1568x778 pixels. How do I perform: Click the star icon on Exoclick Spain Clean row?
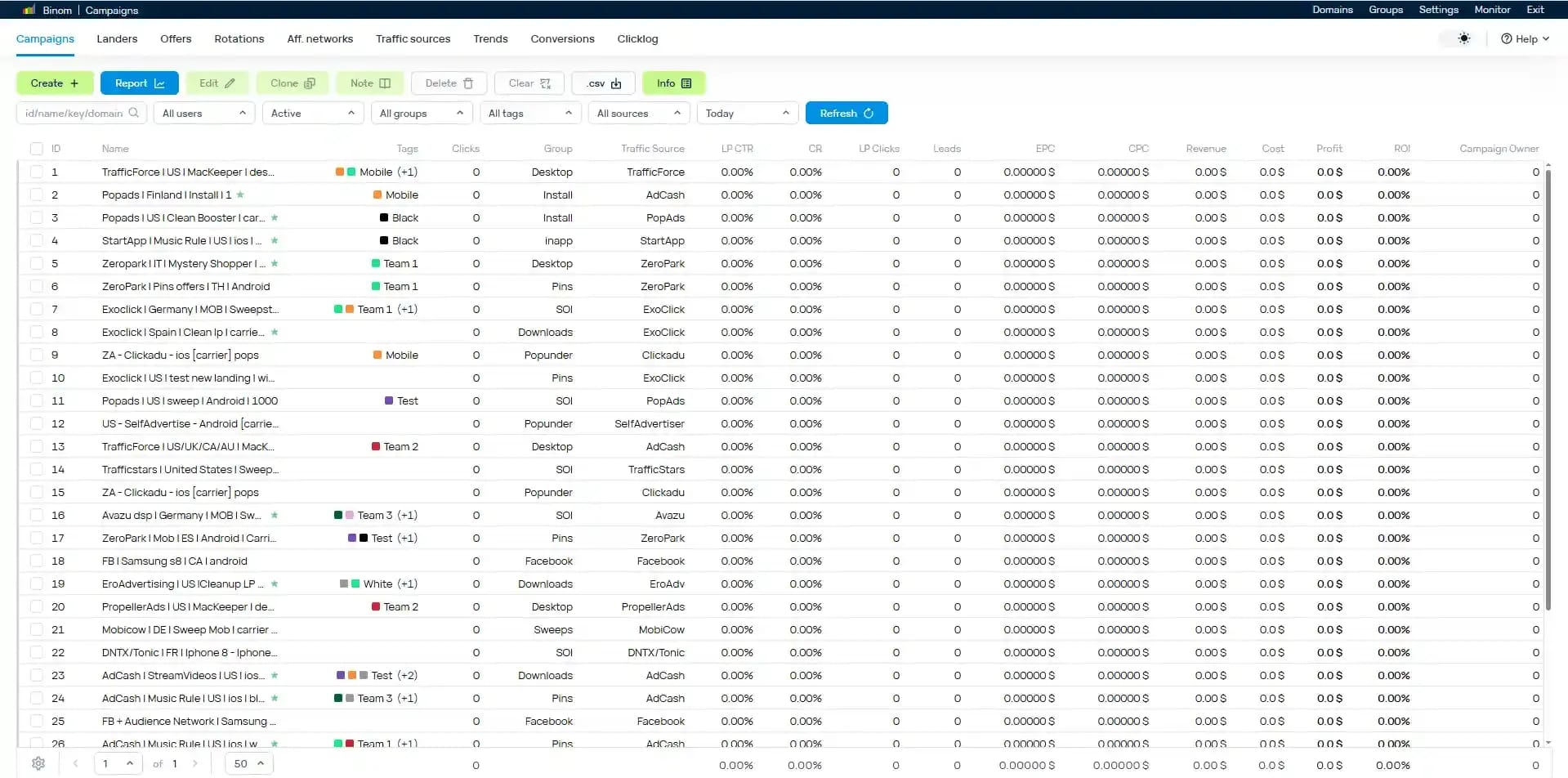point(275,332)
